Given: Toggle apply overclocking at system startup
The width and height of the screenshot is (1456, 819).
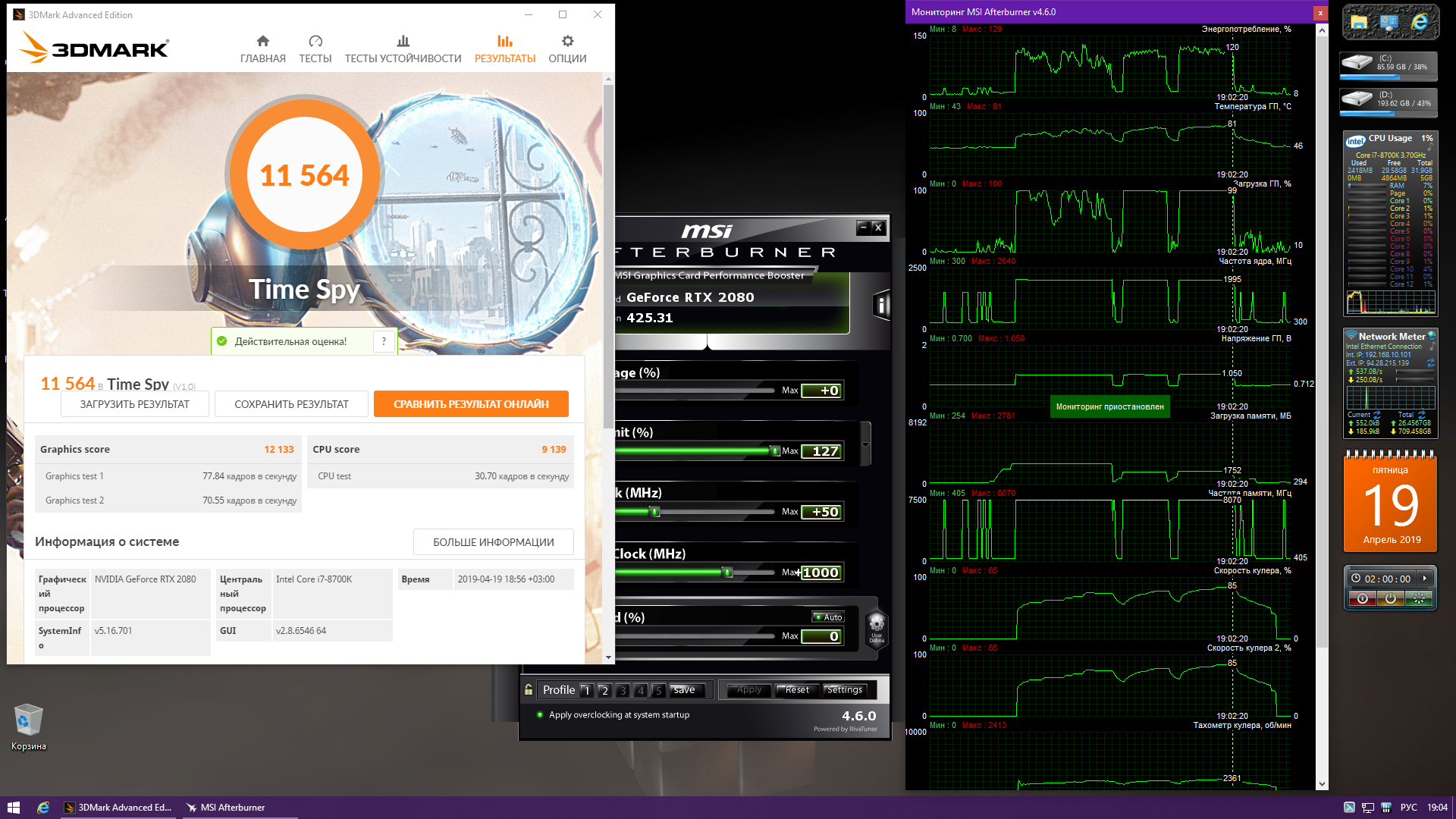Looking at the screenshot, I should click(x=540, y=714).
